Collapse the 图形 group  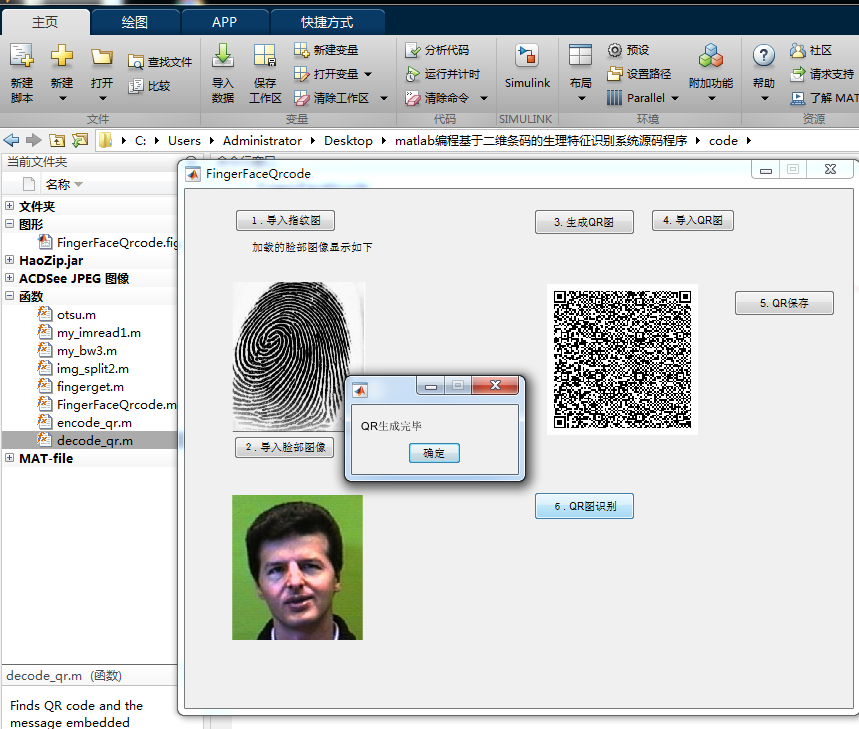[x=9, y=224]
